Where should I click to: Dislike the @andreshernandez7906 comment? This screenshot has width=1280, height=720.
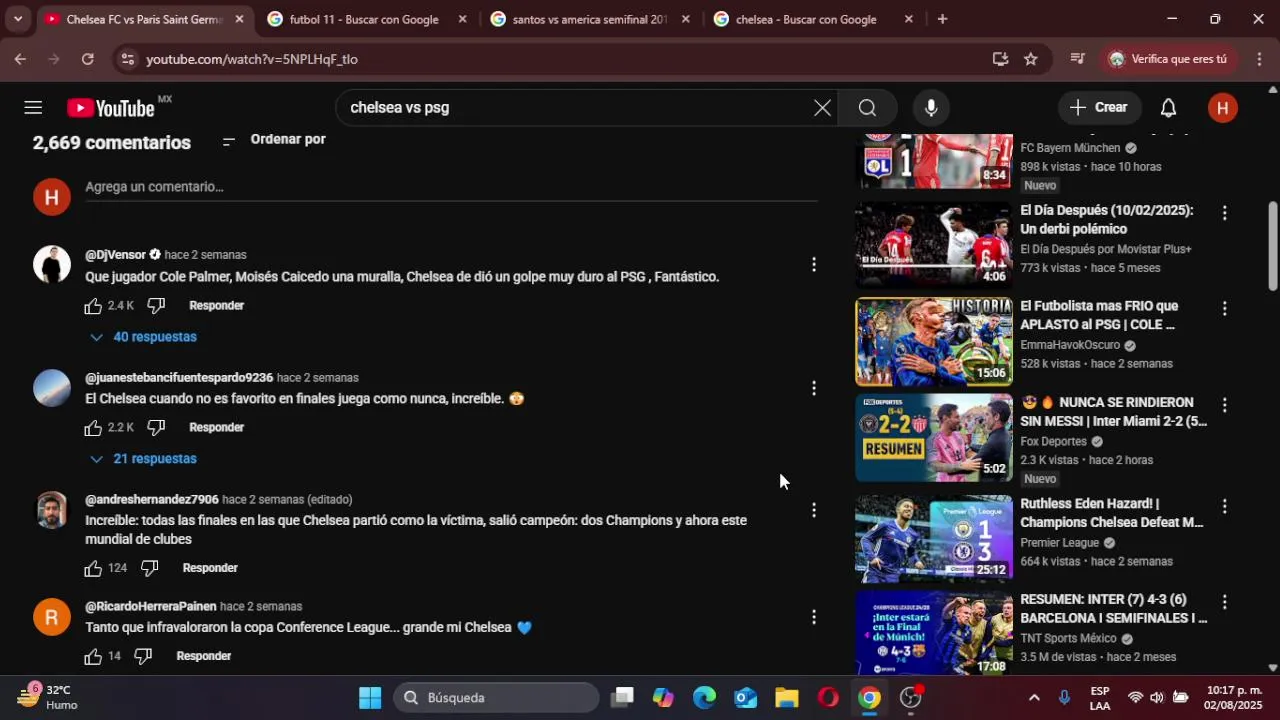[150, 568]
